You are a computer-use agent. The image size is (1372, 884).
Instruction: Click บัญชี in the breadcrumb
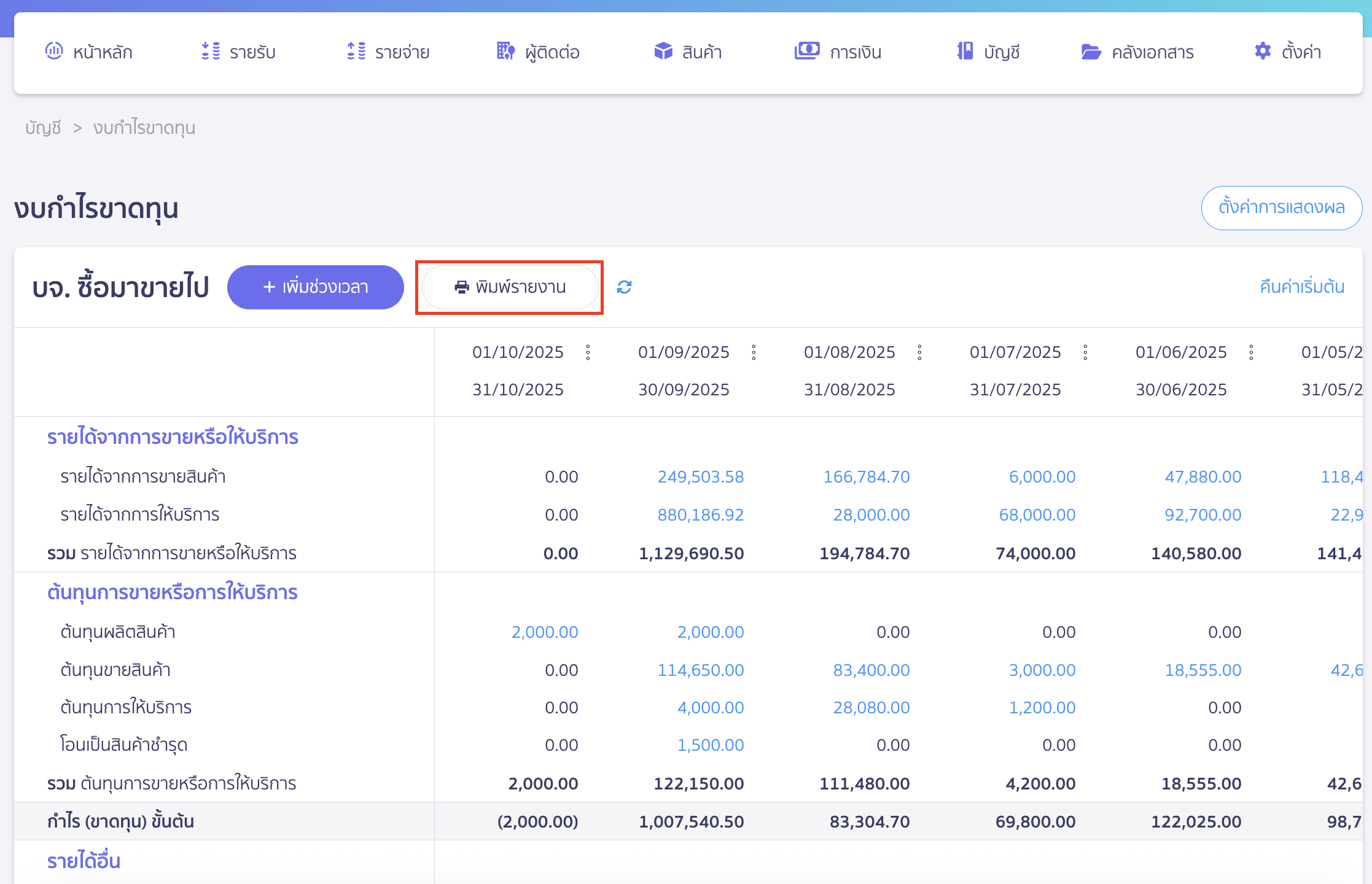coord(43,128)
